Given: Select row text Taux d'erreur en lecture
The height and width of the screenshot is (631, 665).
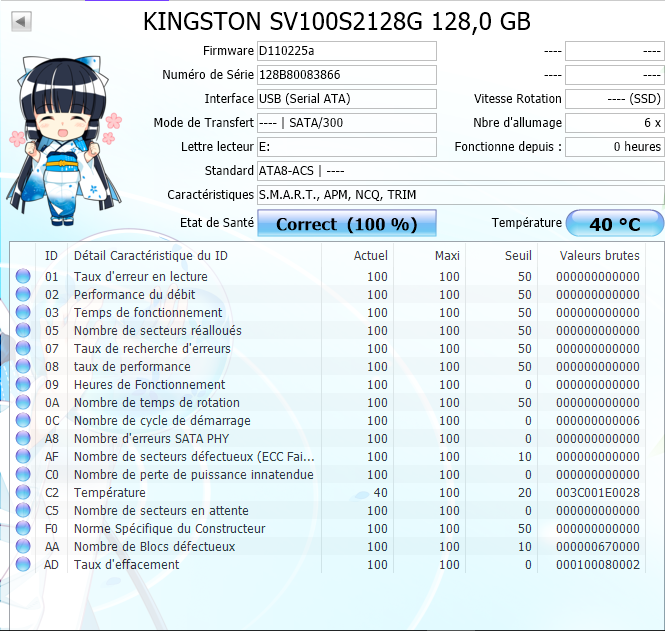Looking at the screenshot, I should point(141,276).
